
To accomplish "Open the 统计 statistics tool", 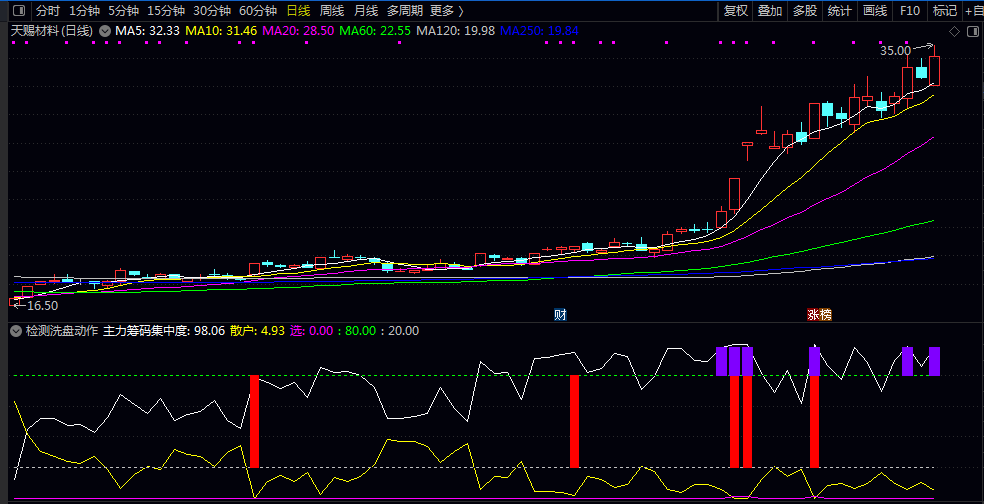I will click(840, 11).
